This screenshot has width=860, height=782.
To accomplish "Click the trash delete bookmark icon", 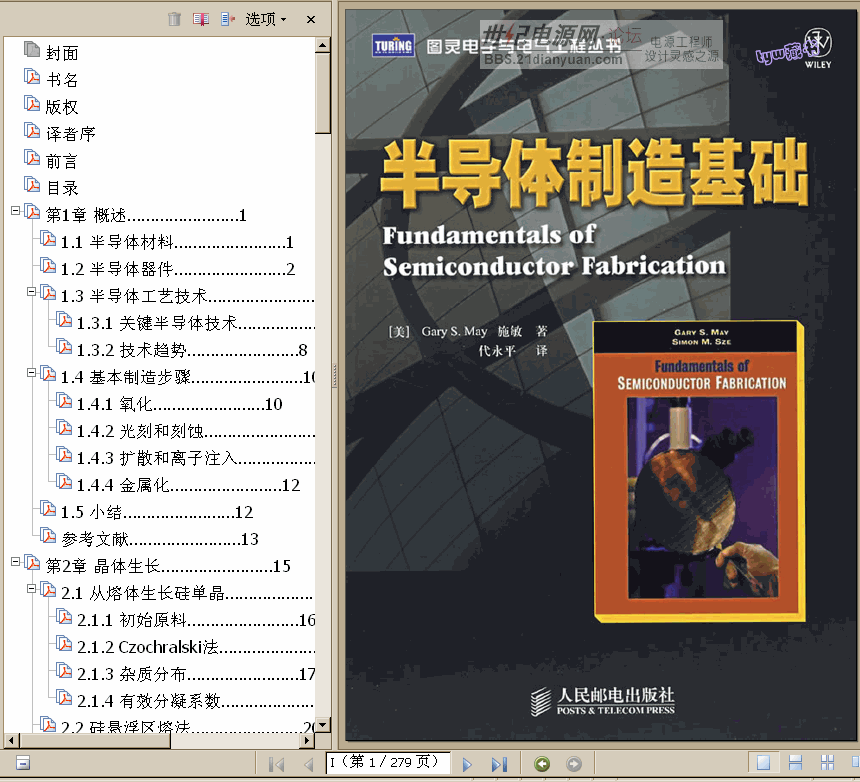I will point(174,19).
